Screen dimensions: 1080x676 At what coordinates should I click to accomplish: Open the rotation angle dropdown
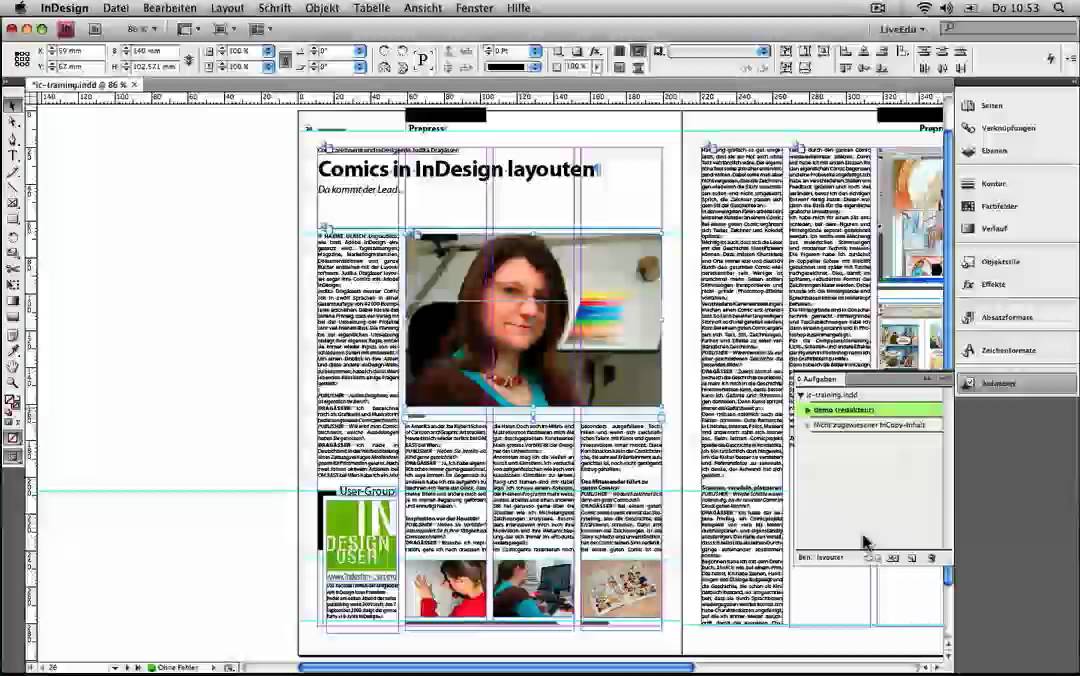click(360, 51)
